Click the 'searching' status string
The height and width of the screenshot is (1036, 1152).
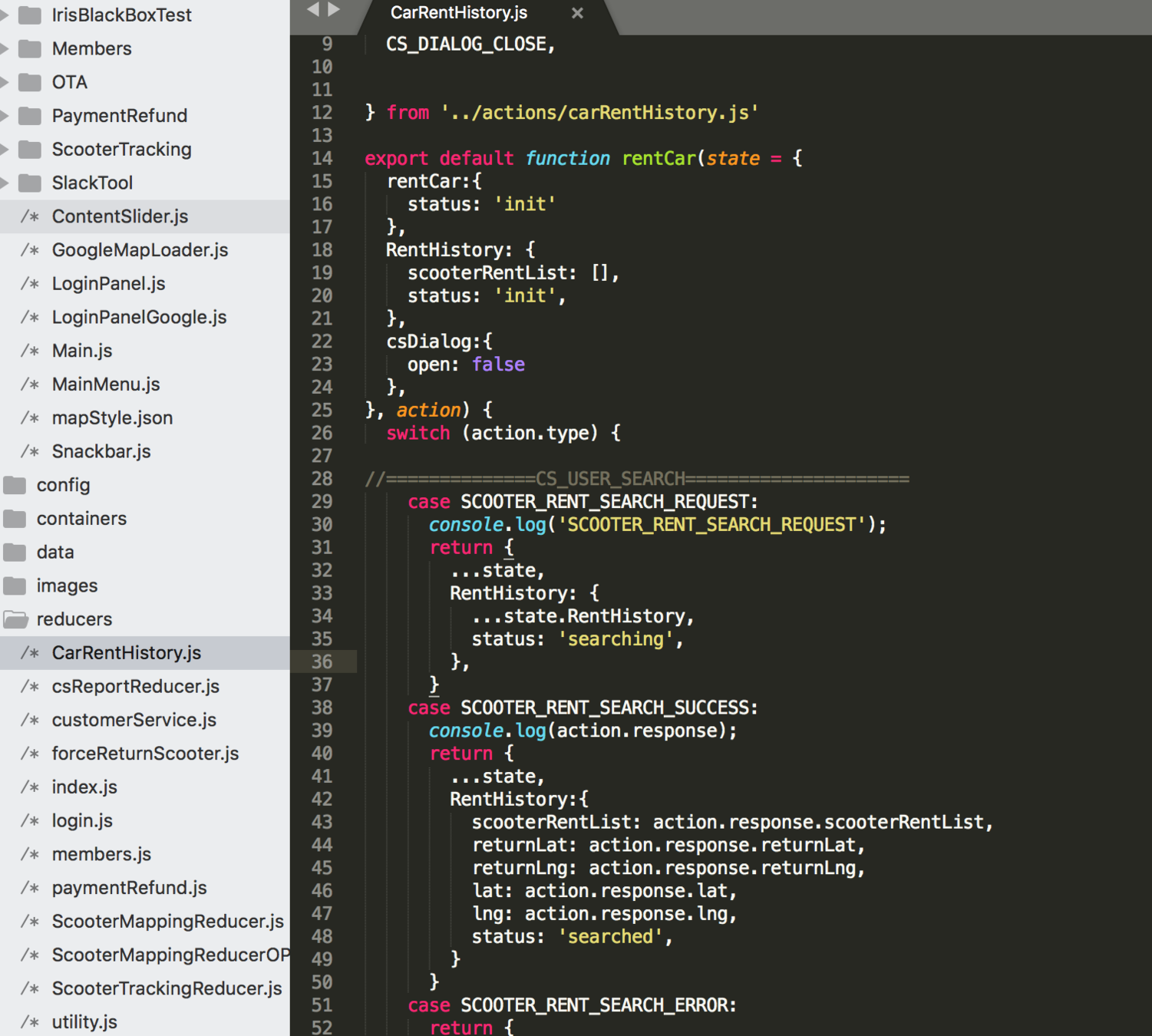(x=615, y=639)
